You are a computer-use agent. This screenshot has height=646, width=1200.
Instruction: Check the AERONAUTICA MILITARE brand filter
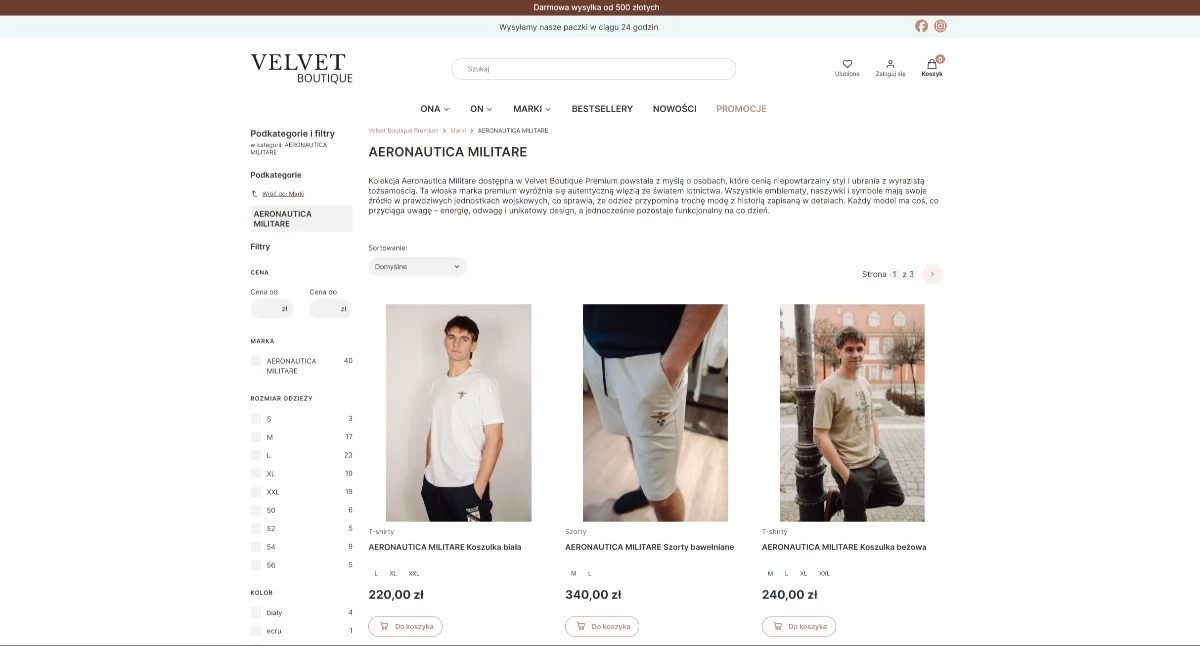[256, 361]
